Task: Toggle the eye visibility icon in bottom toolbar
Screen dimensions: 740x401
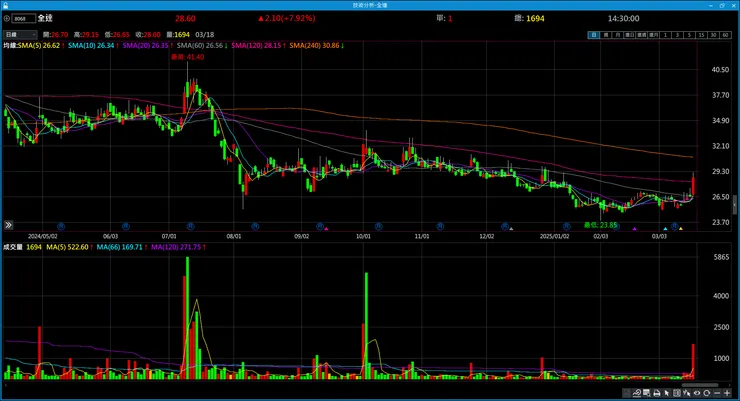Action: point(697,393)
